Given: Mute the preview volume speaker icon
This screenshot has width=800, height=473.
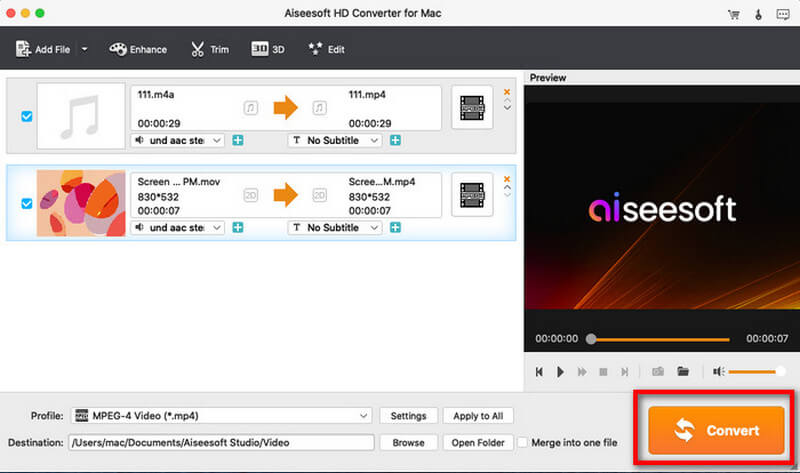Looking at the screenshot, I should click(718, 371).
